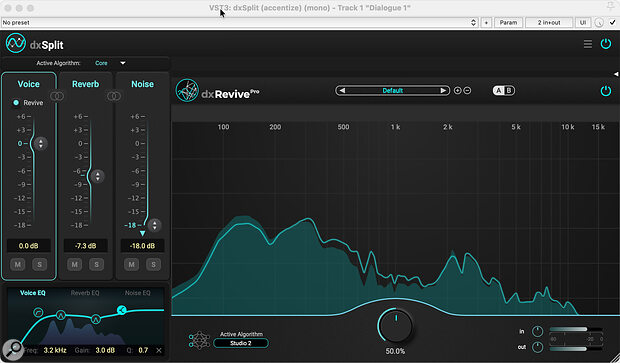Click the link icon between Voice and Reverb
Viewport: 620px width, 363px height.
tap(57, 96)
